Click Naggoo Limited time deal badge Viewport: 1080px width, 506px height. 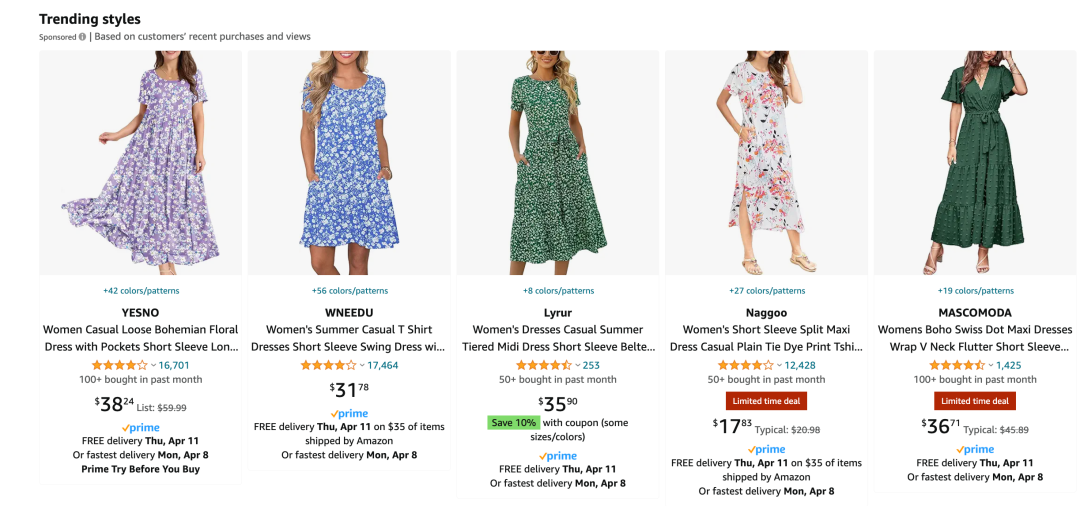click(766, 401)
